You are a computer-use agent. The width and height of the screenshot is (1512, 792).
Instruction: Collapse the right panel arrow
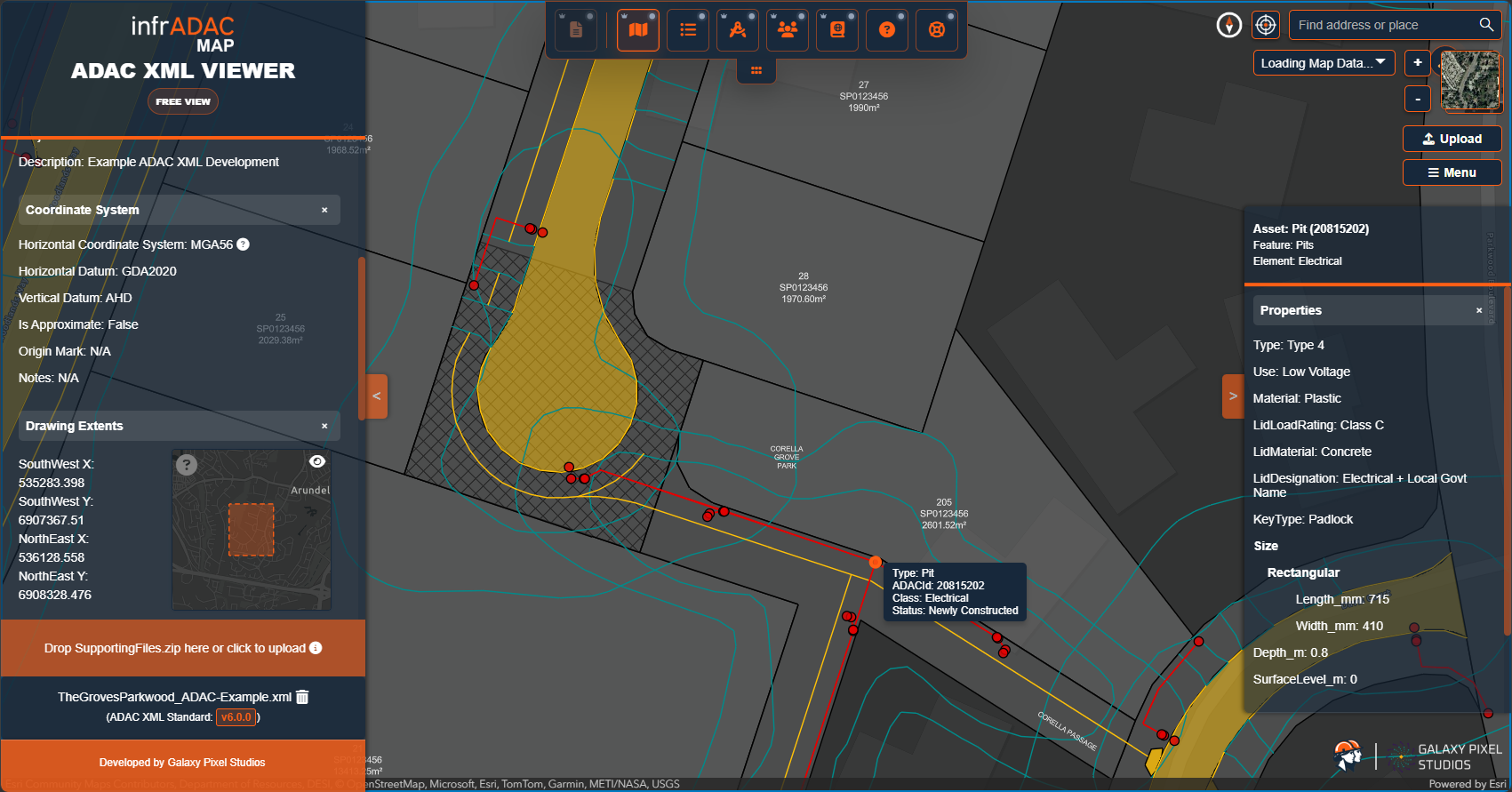[1233, 396]
